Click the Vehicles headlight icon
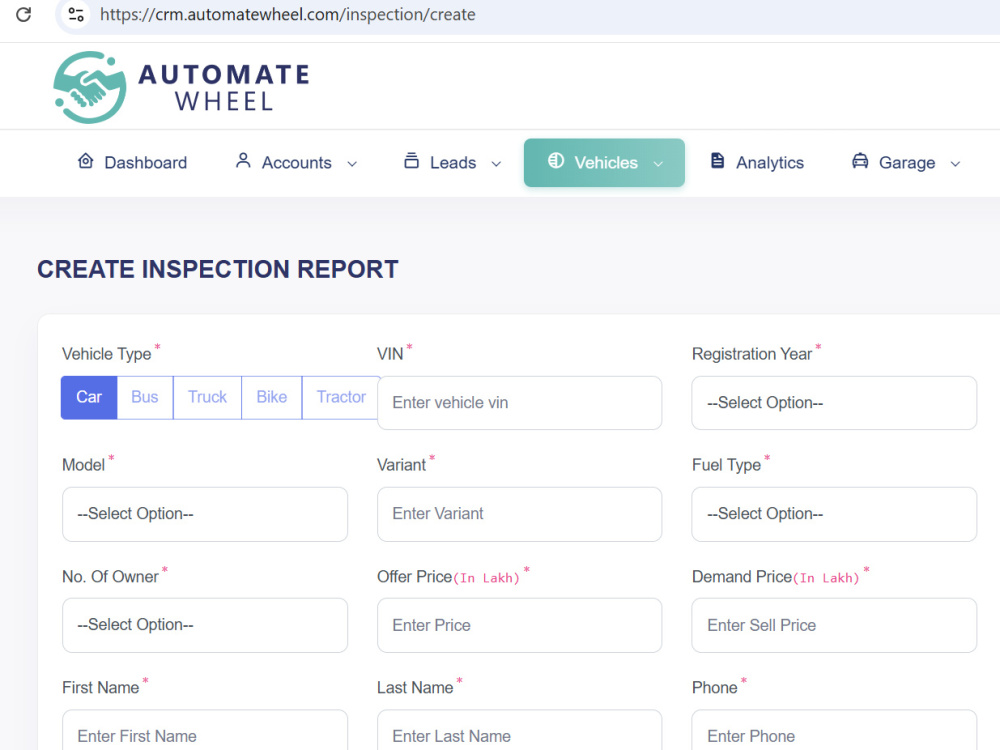The width and height of the screenshot is (1000, 750). pos(556,161)
